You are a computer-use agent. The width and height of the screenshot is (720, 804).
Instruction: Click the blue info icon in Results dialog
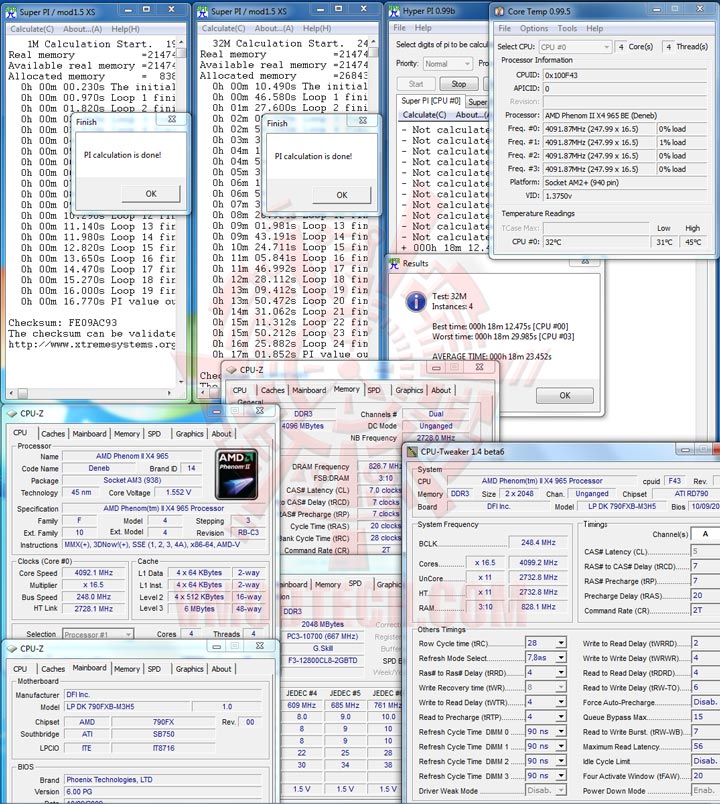click(x=415, y=302)
